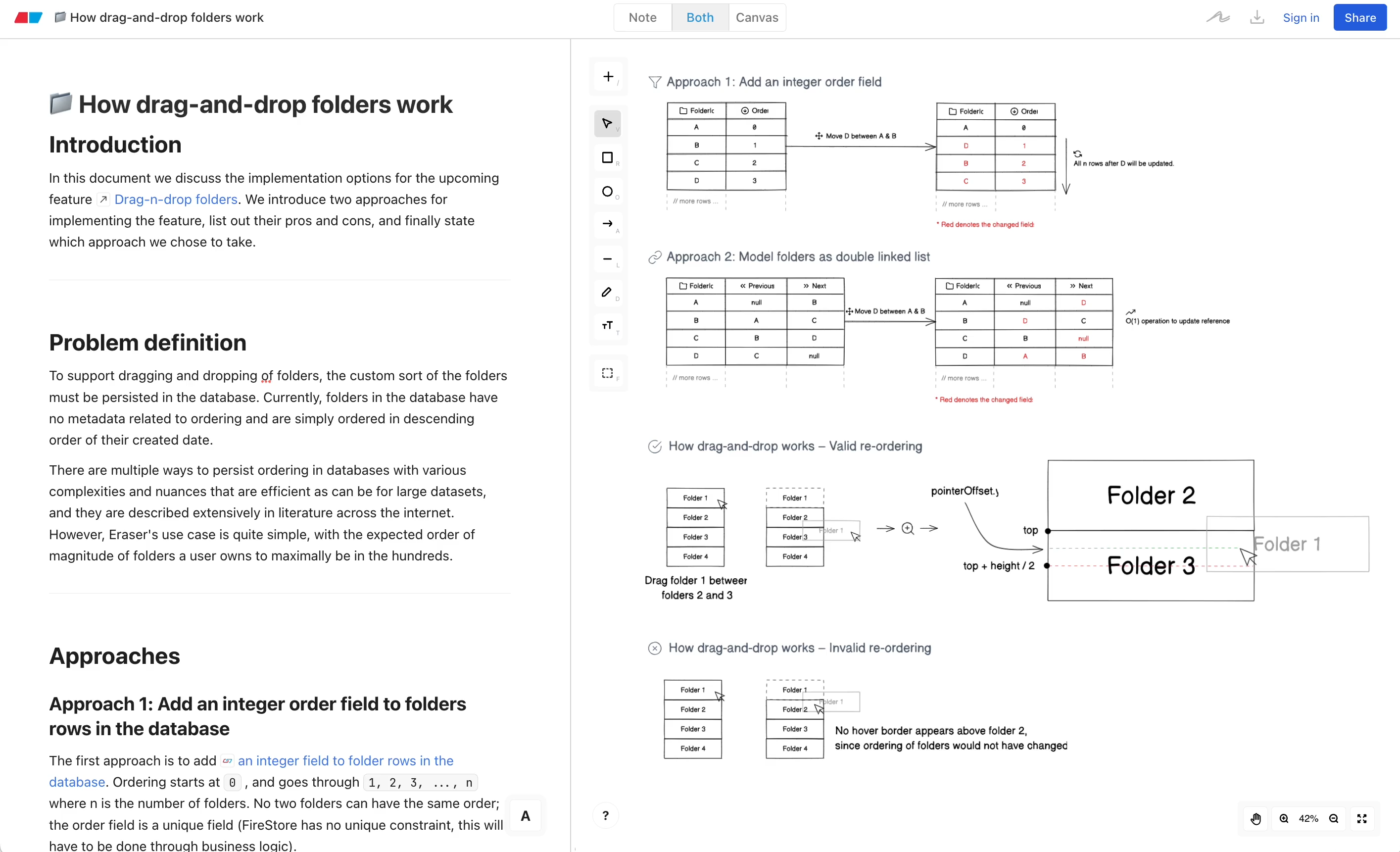Screen dimensions: 1400x852
Task: Switch to the Note view tab
Action: pyautogui.click(x=642, y=17)
